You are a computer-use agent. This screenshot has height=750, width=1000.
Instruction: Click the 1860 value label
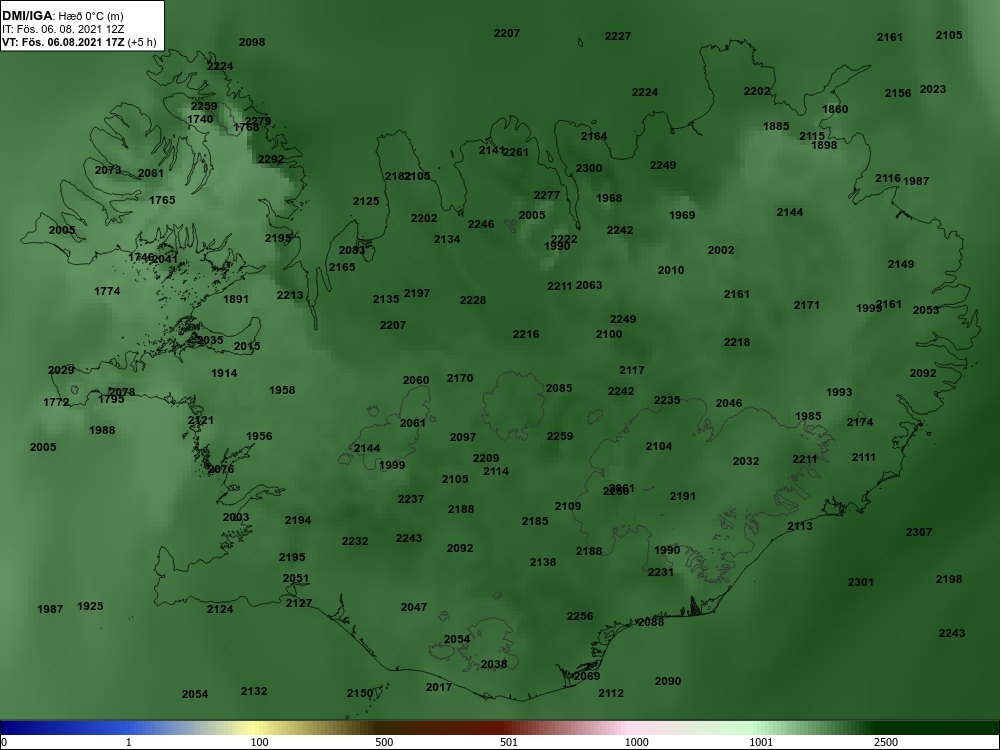point(835,109)
